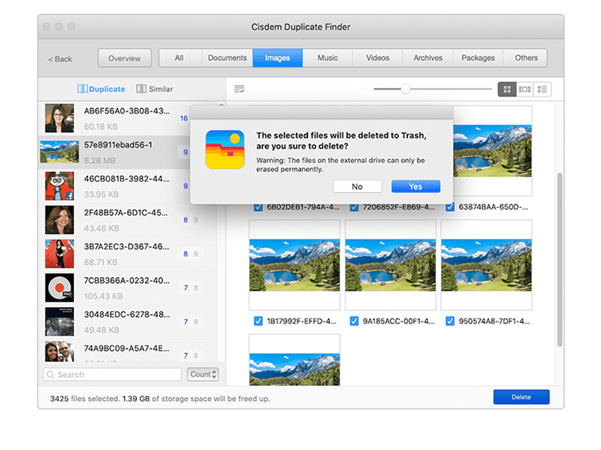Click the 1B17992F-EFFD-4 landscape thumbnail

click(294, 265)
